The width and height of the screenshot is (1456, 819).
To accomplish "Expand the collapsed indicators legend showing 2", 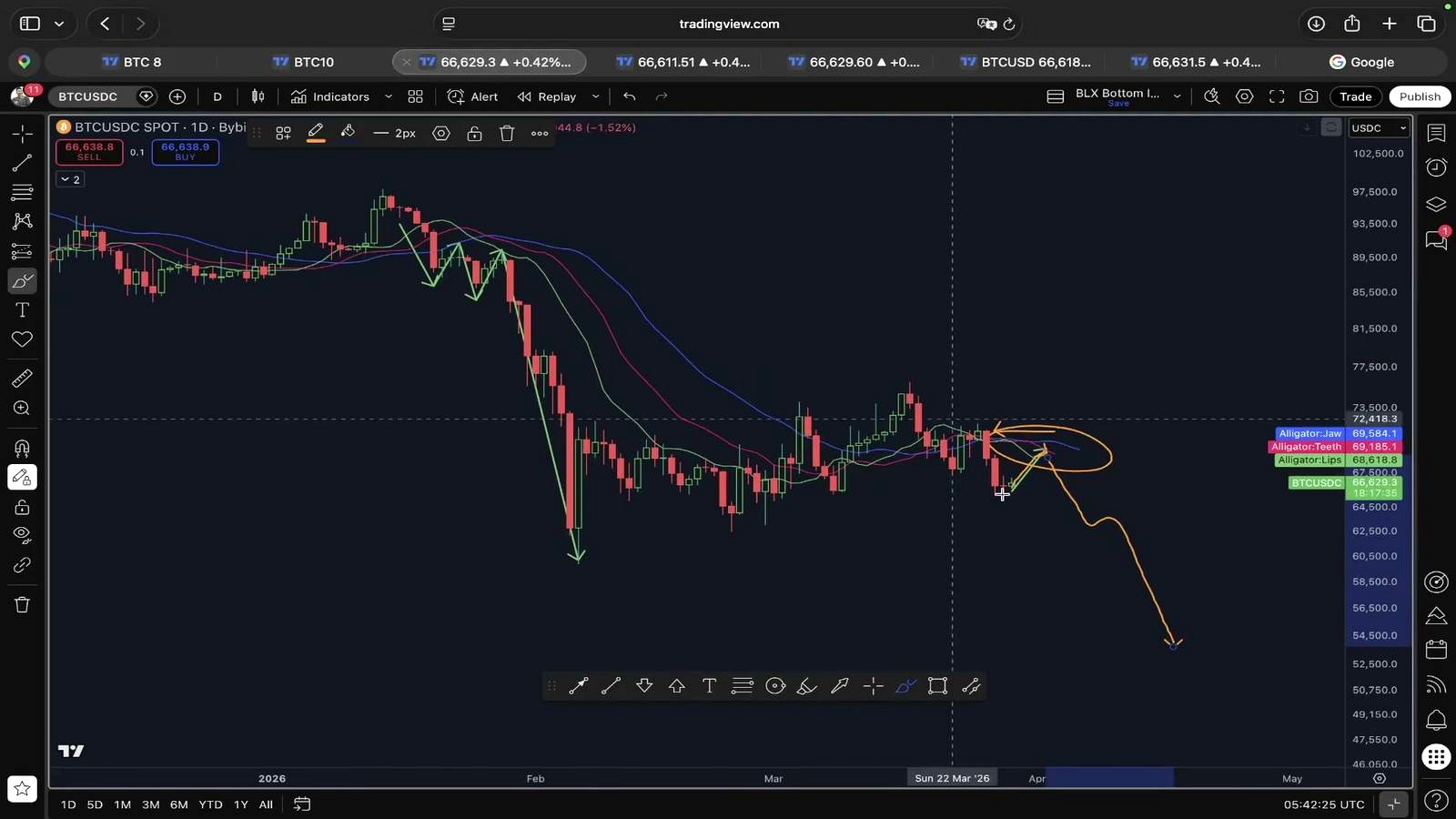I will (70, 179).
